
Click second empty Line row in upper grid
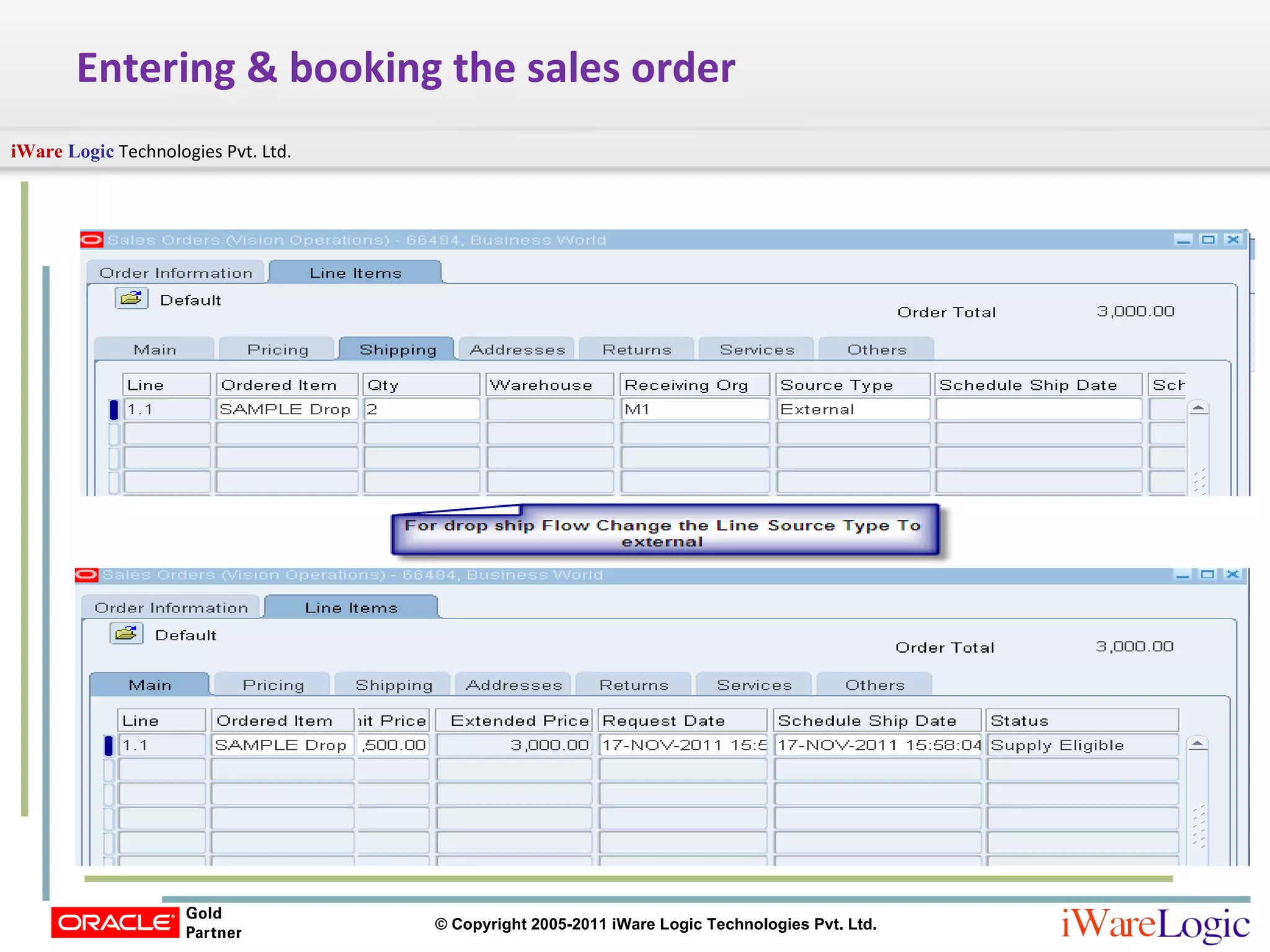(x=167, y=458)
